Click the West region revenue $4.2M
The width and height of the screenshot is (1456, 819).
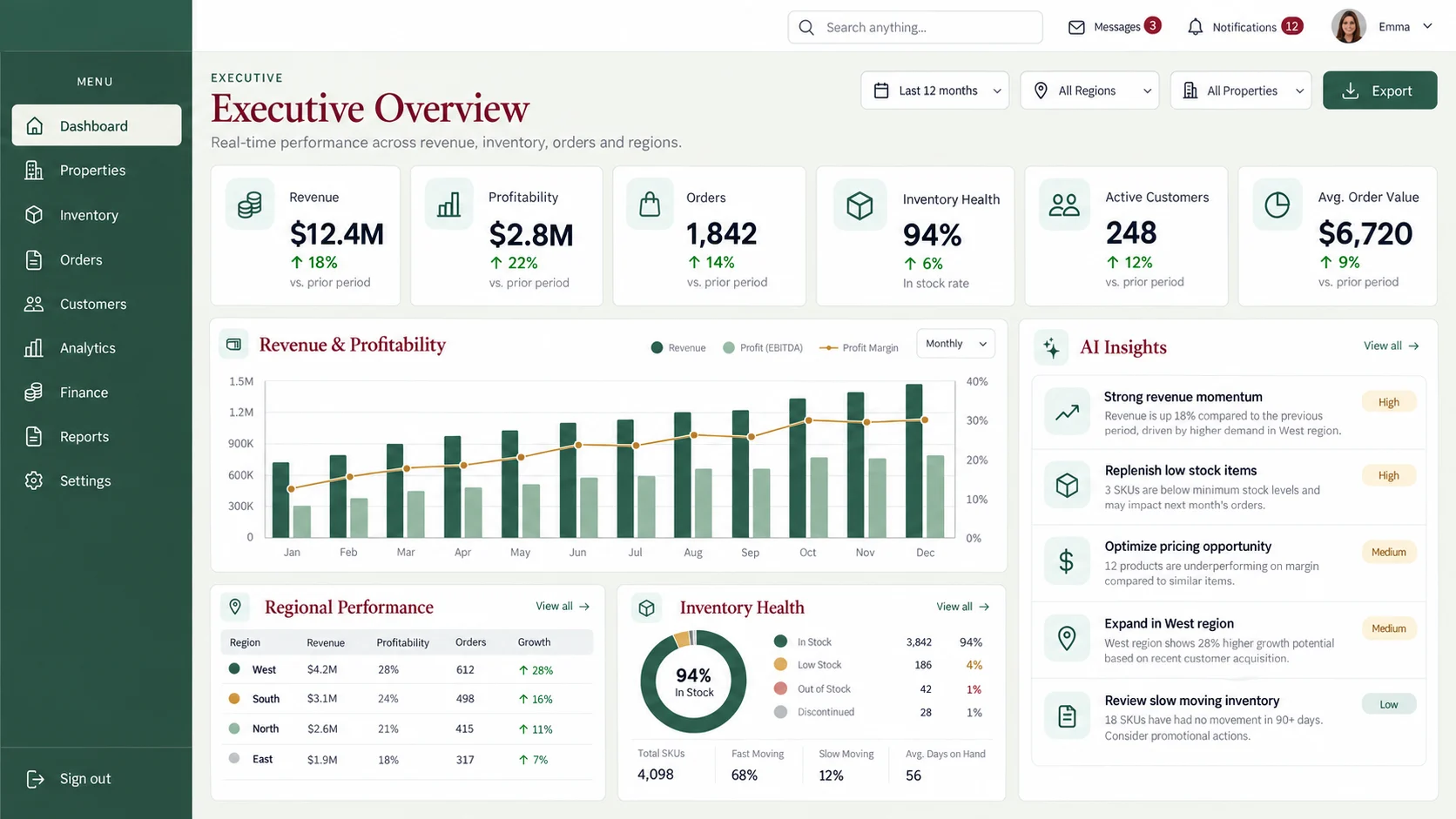pyautogui.click(x=322, y=669)
